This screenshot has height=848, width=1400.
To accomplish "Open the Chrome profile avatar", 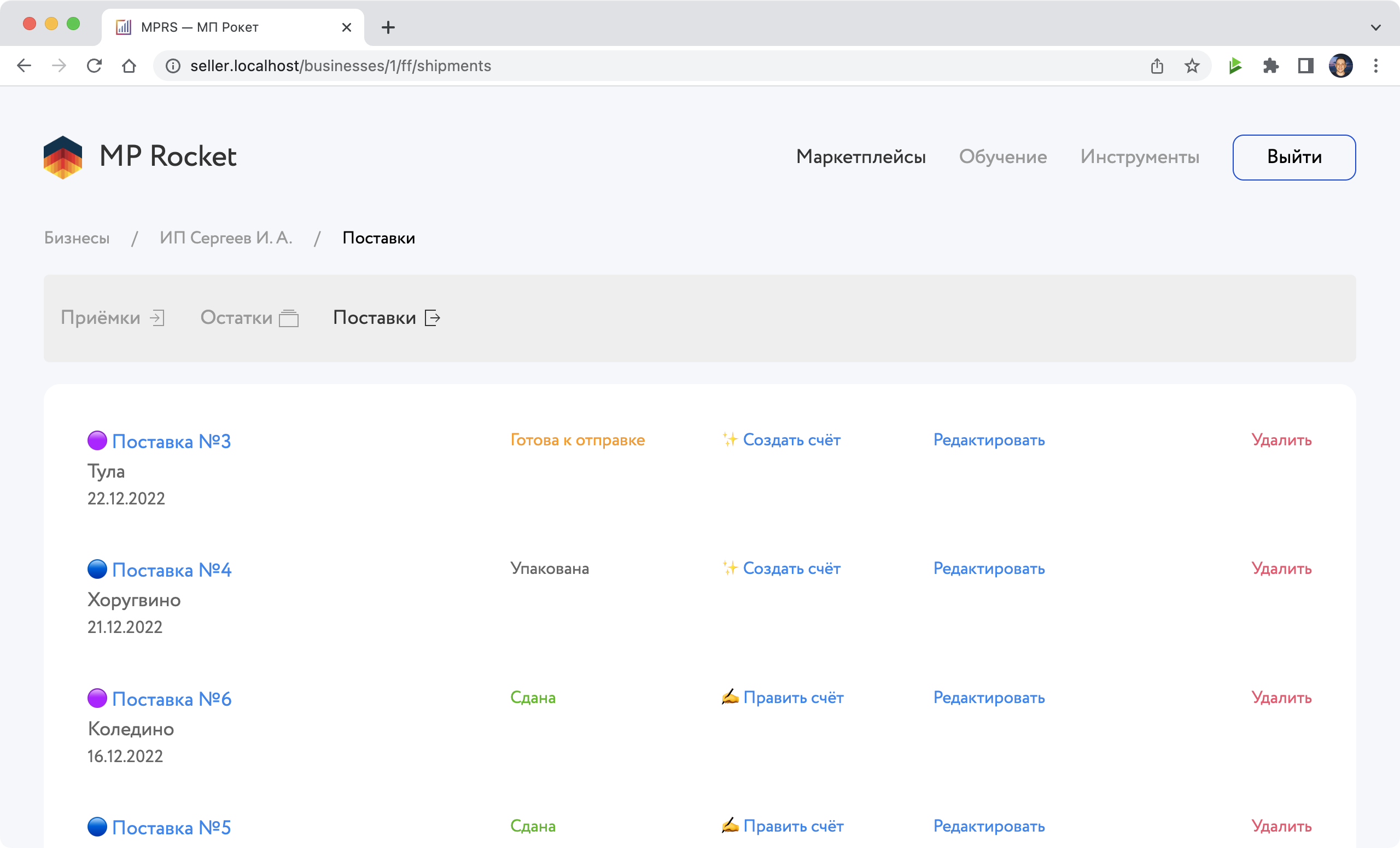I will point(1340,66).
